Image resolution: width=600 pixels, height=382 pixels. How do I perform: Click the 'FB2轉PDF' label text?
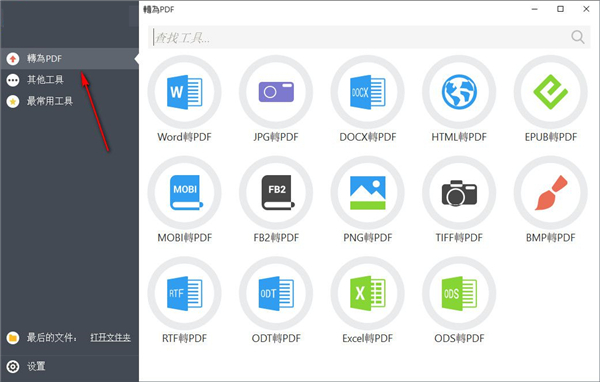coord(276,238)
